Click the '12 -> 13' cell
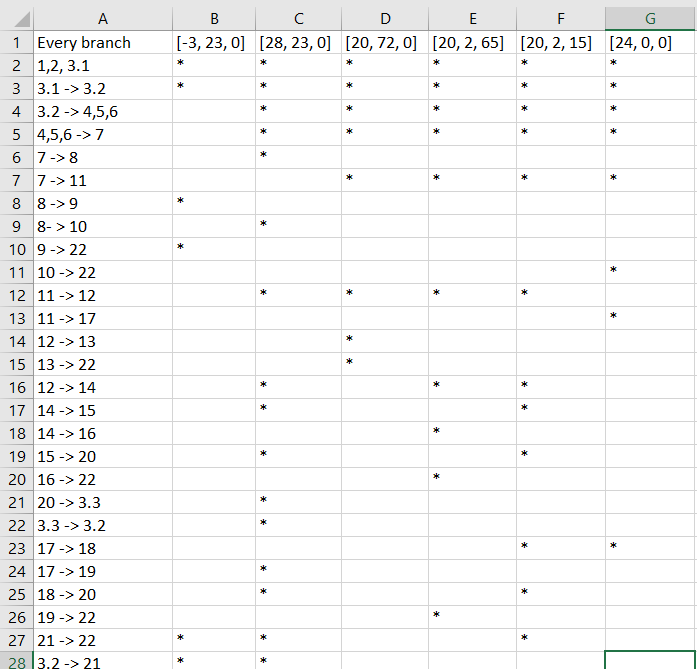The height and width of the screenshot is (669, 697). coord(103,341)
